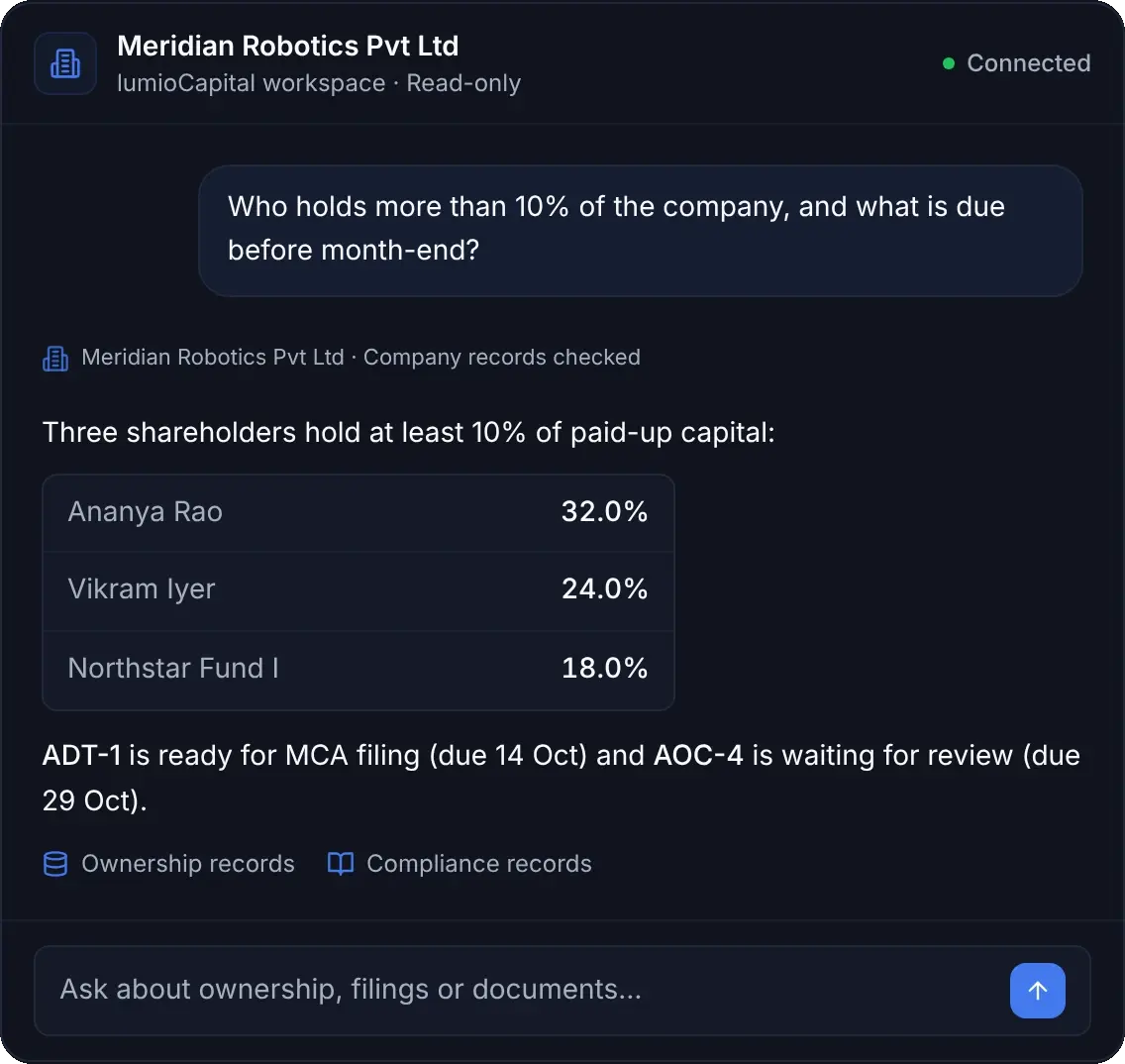Click the green Connected status dot
This screenshot has width=1125, height=1064.
948,63
